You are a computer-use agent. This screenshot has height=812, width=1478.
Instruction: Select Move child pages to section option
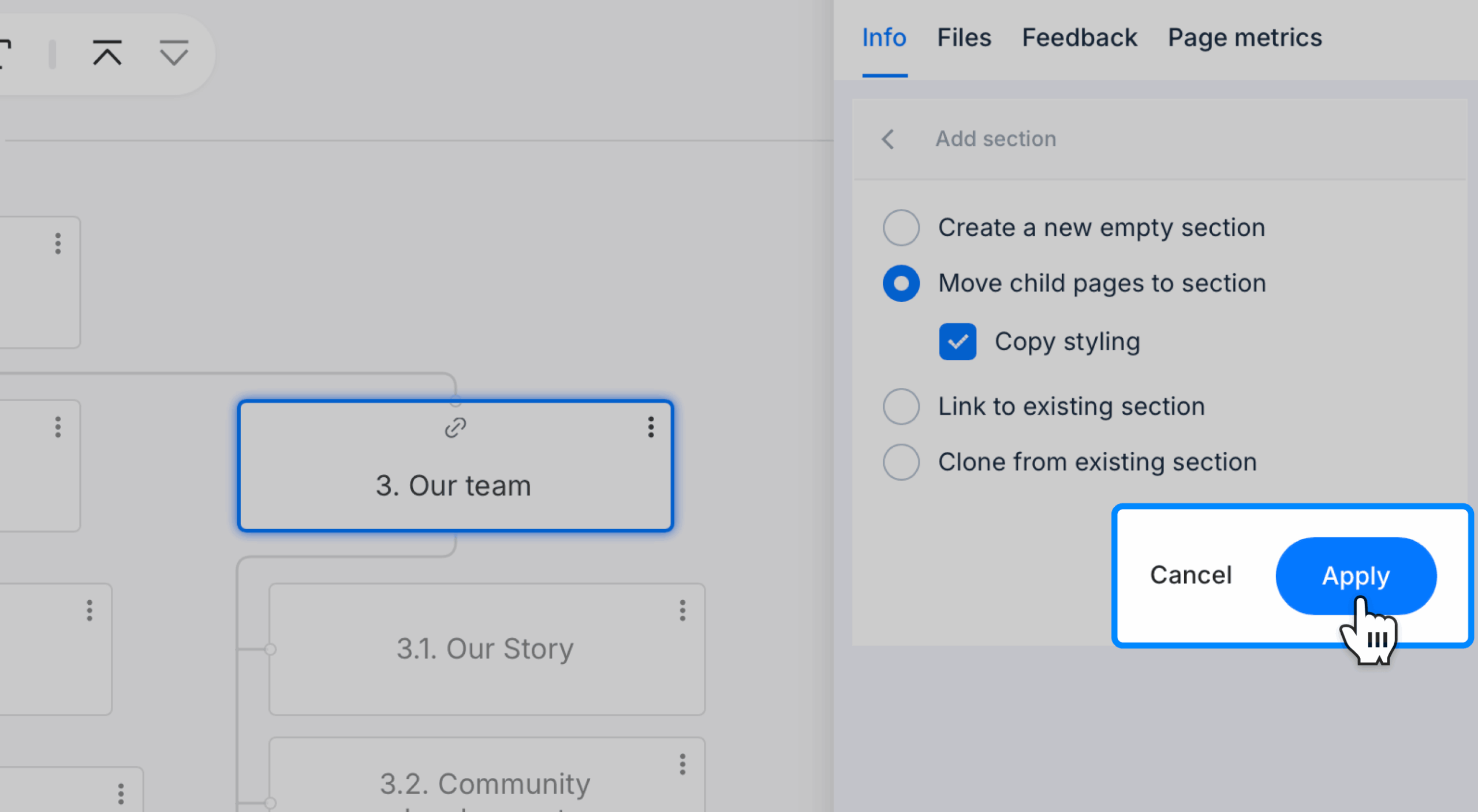901,283
